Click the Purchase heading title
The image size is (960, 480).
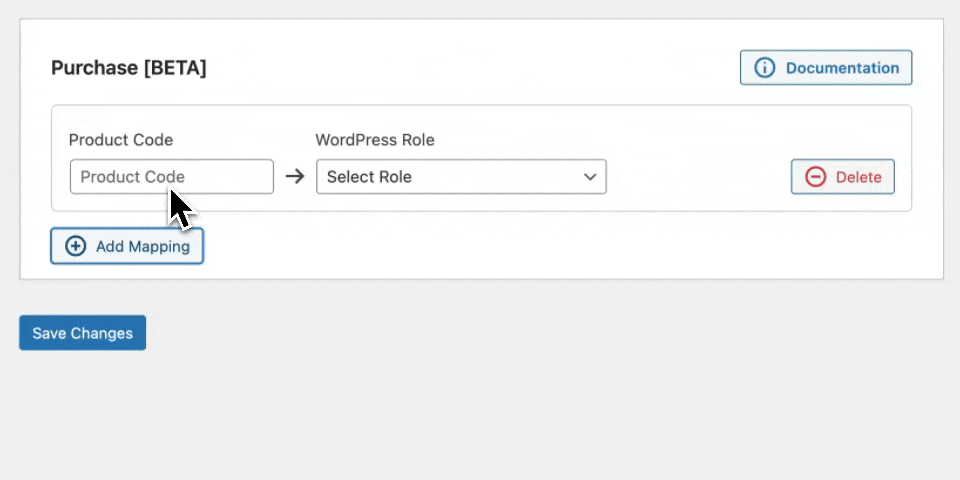coord(94,68)
